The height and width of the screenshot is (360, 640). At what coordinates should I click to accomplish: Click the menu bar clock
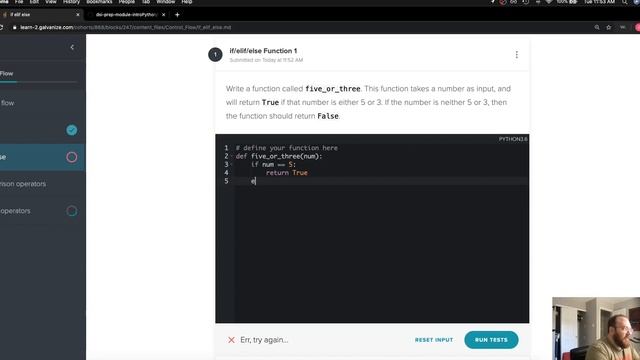tap(599, 2)
